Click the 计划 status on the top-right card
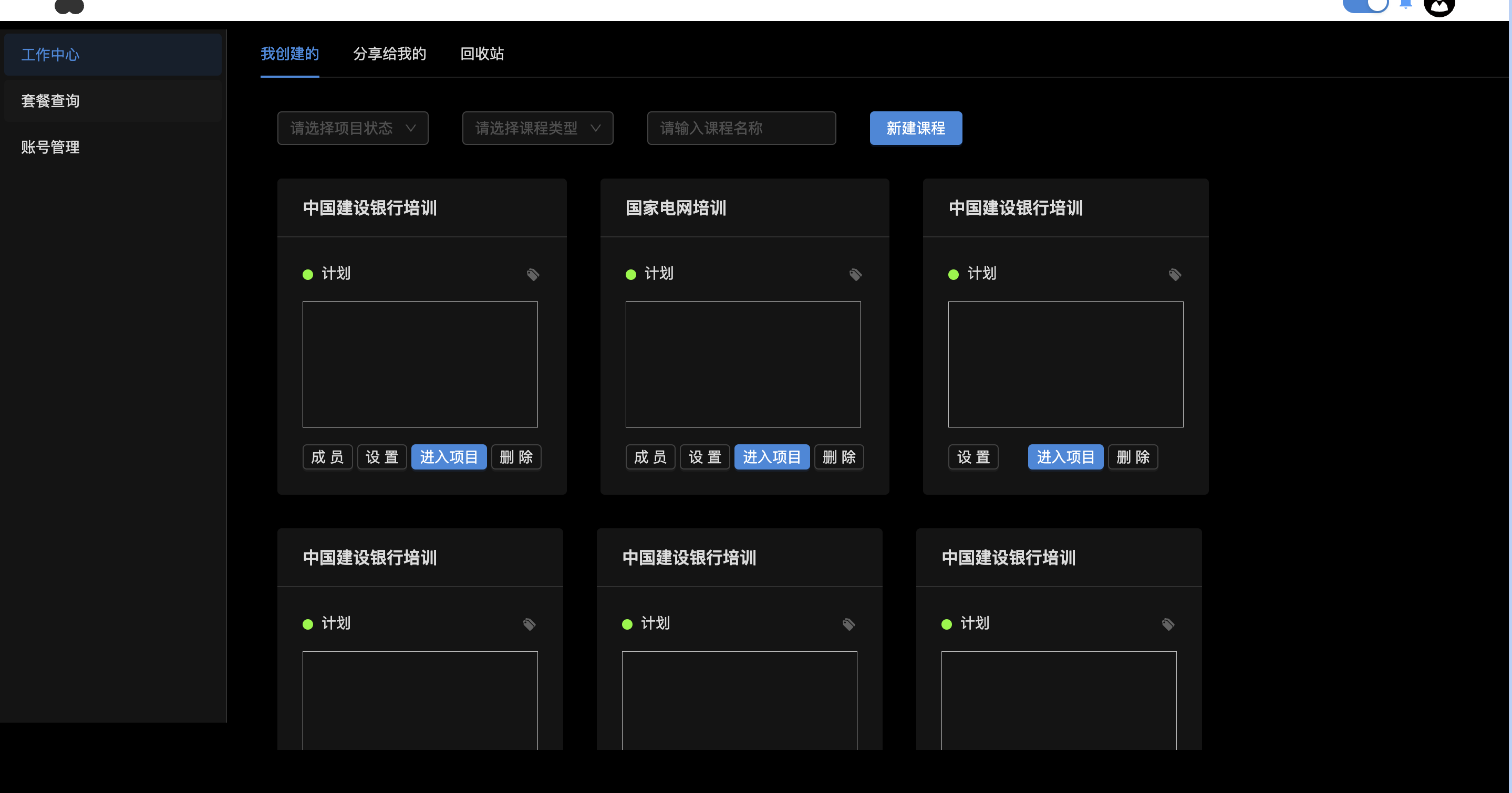 point(982,273)
